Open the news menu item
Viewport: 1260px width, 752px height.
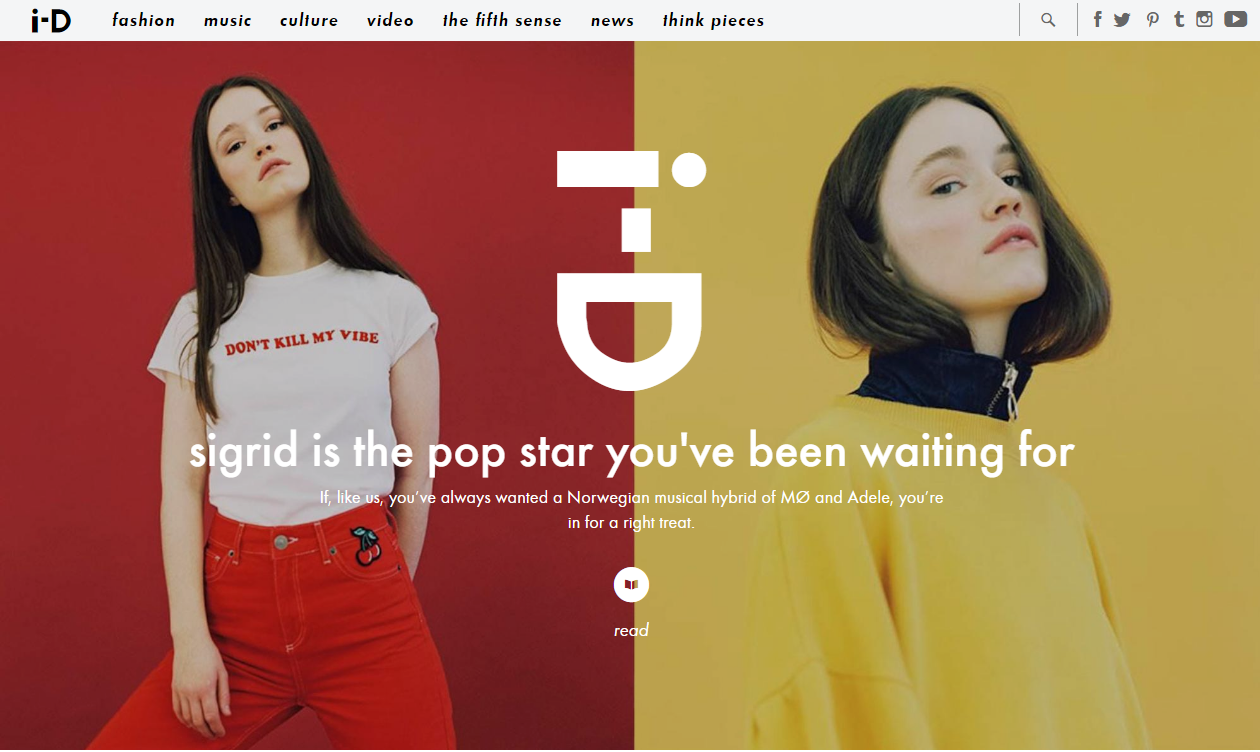click(x=612, y=20)
